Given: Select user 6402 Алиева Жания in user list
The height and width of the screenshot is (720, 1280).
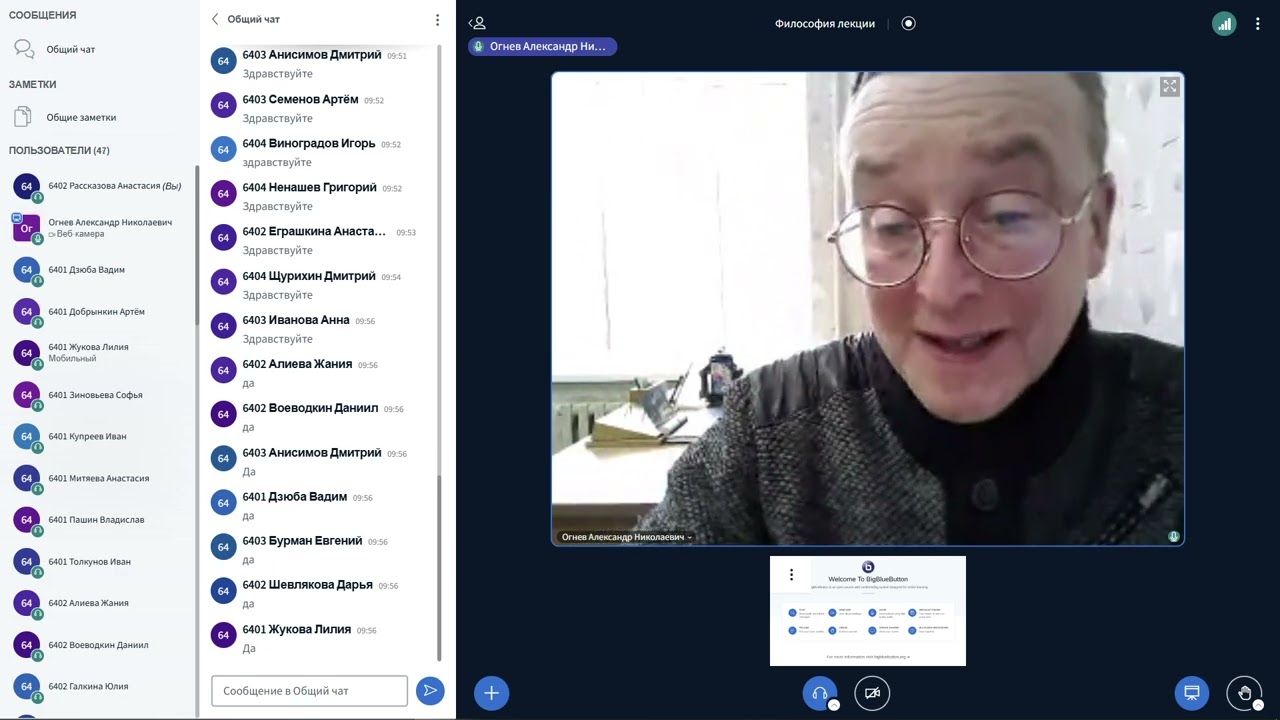Looking at the screenshot, I should click(x=100, y=604).
